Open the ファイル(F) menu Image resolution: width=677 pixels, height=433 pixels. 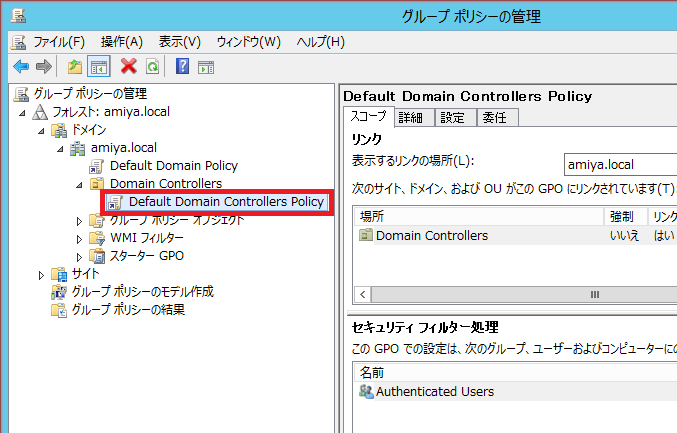click(59, 42)
